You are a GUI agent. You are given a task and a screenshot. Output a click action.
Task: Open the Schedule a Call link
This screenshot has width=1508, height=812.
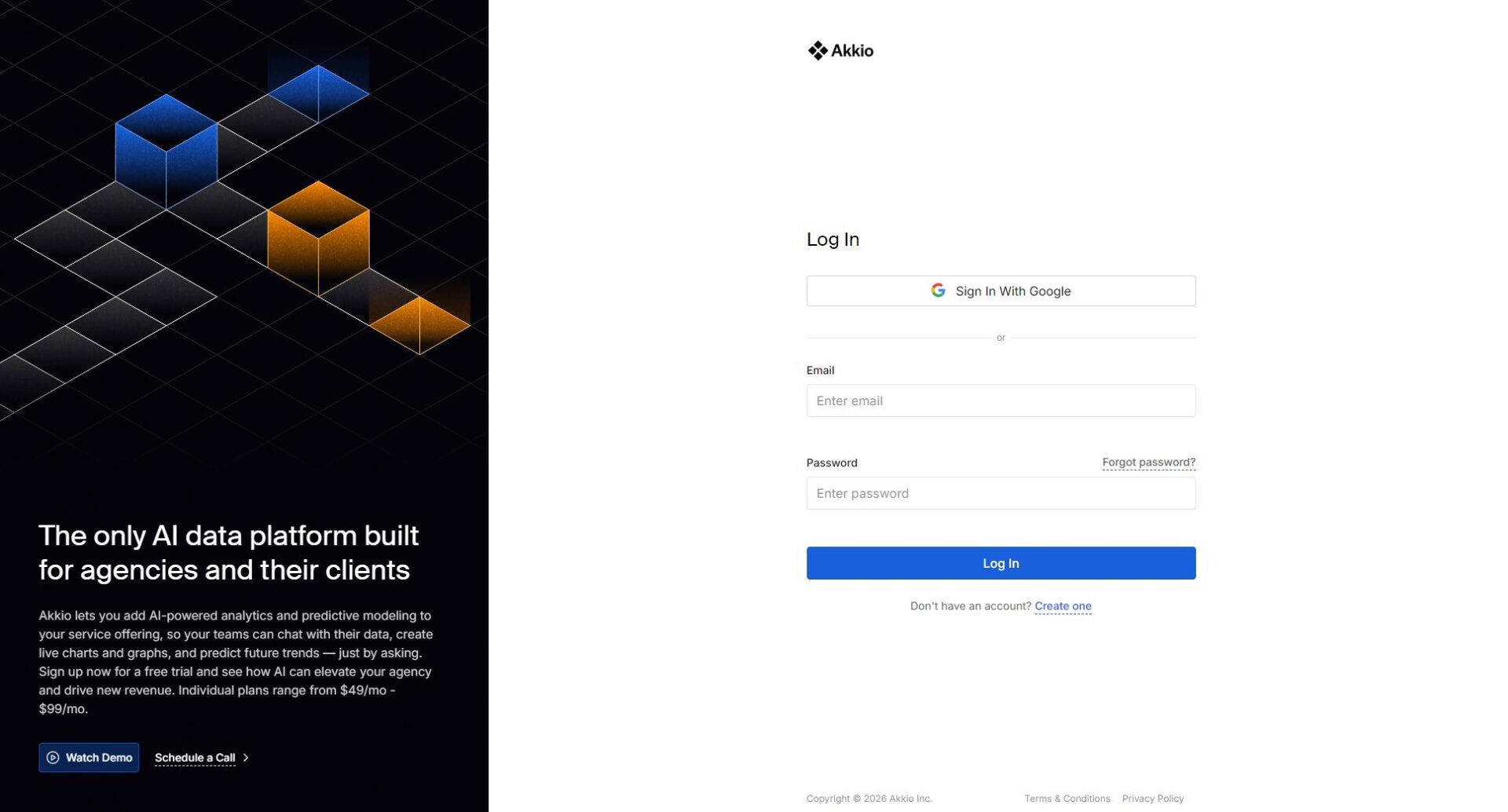coord(195,758)
